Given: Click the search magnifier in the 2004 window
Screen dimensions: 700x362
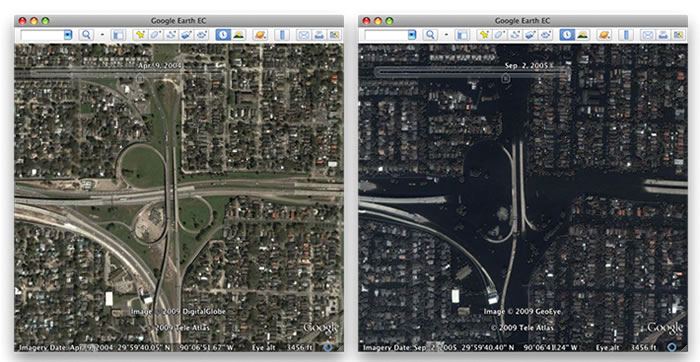Looking at the screenshot, I should point(86,35).
